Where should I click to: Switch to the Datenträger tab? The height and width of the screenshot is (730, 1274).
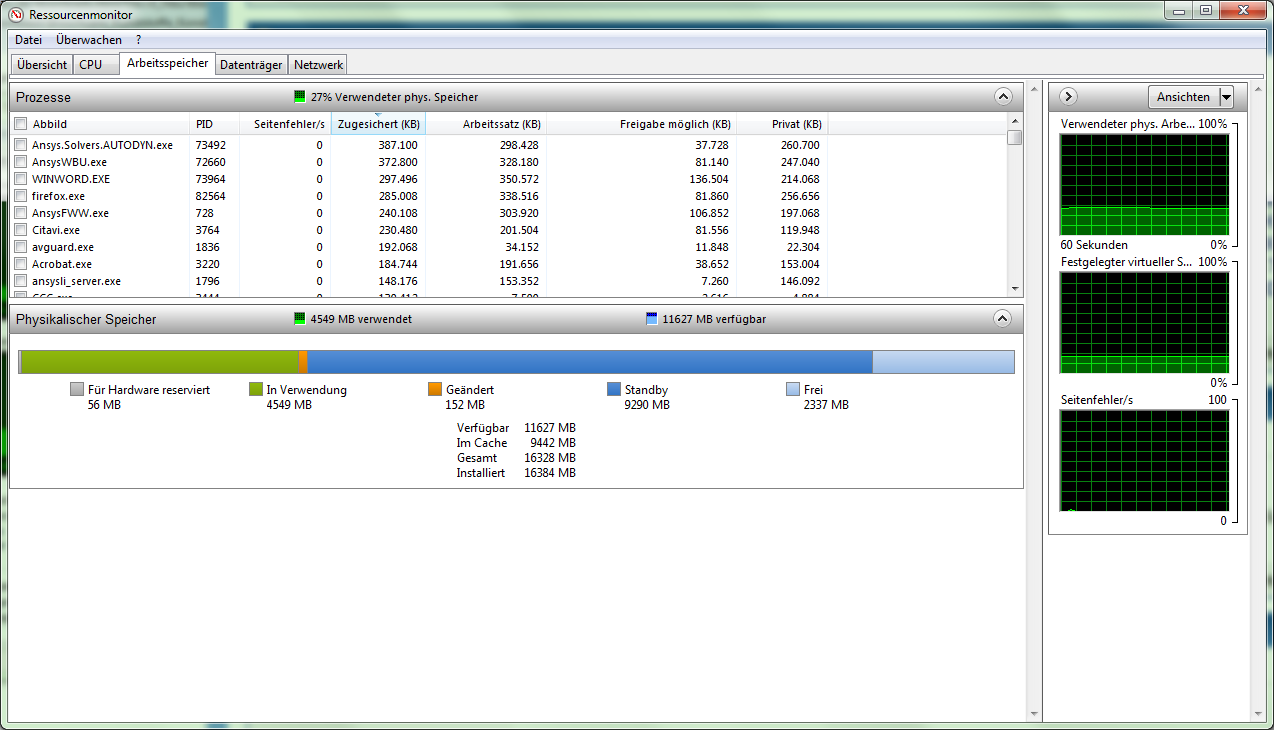tap(252, 65)
